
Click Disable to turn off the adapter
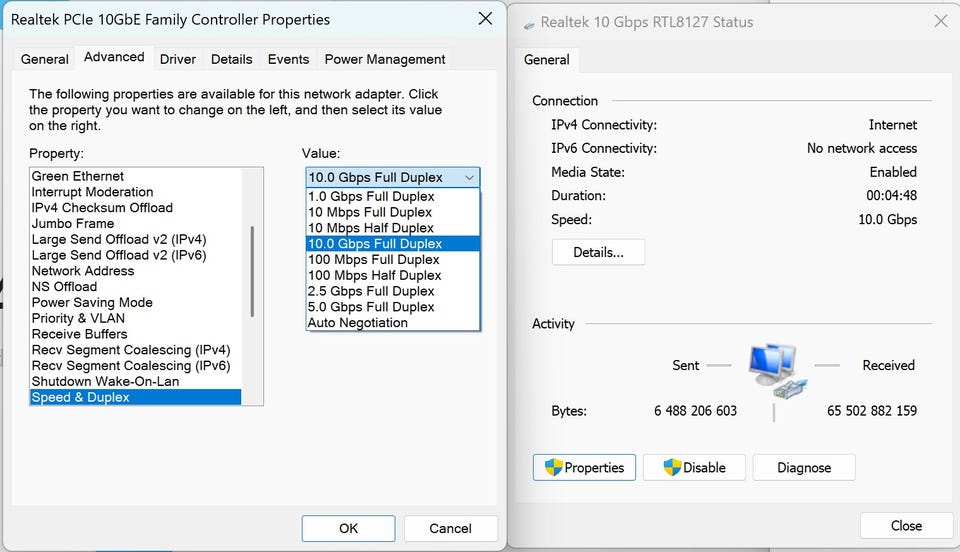point(694,468)
